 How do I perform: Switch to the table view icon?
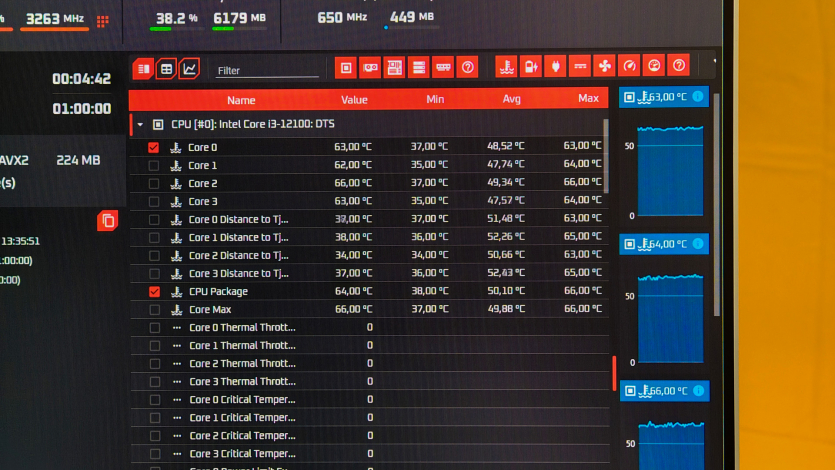coord(166,69)
